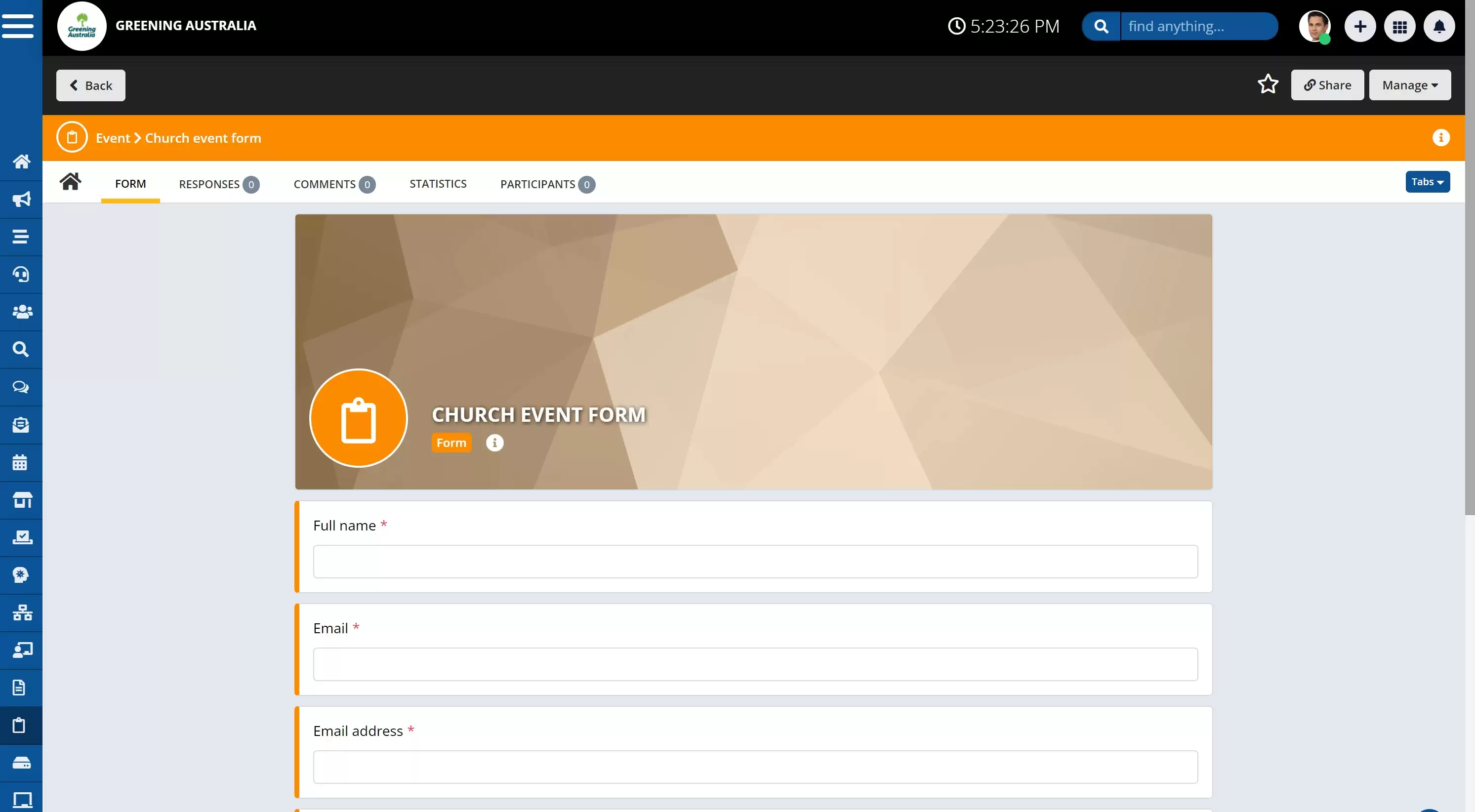
Task: Click the clipboard icon in breadcrumb bar
Action: (x=72, y=137)
